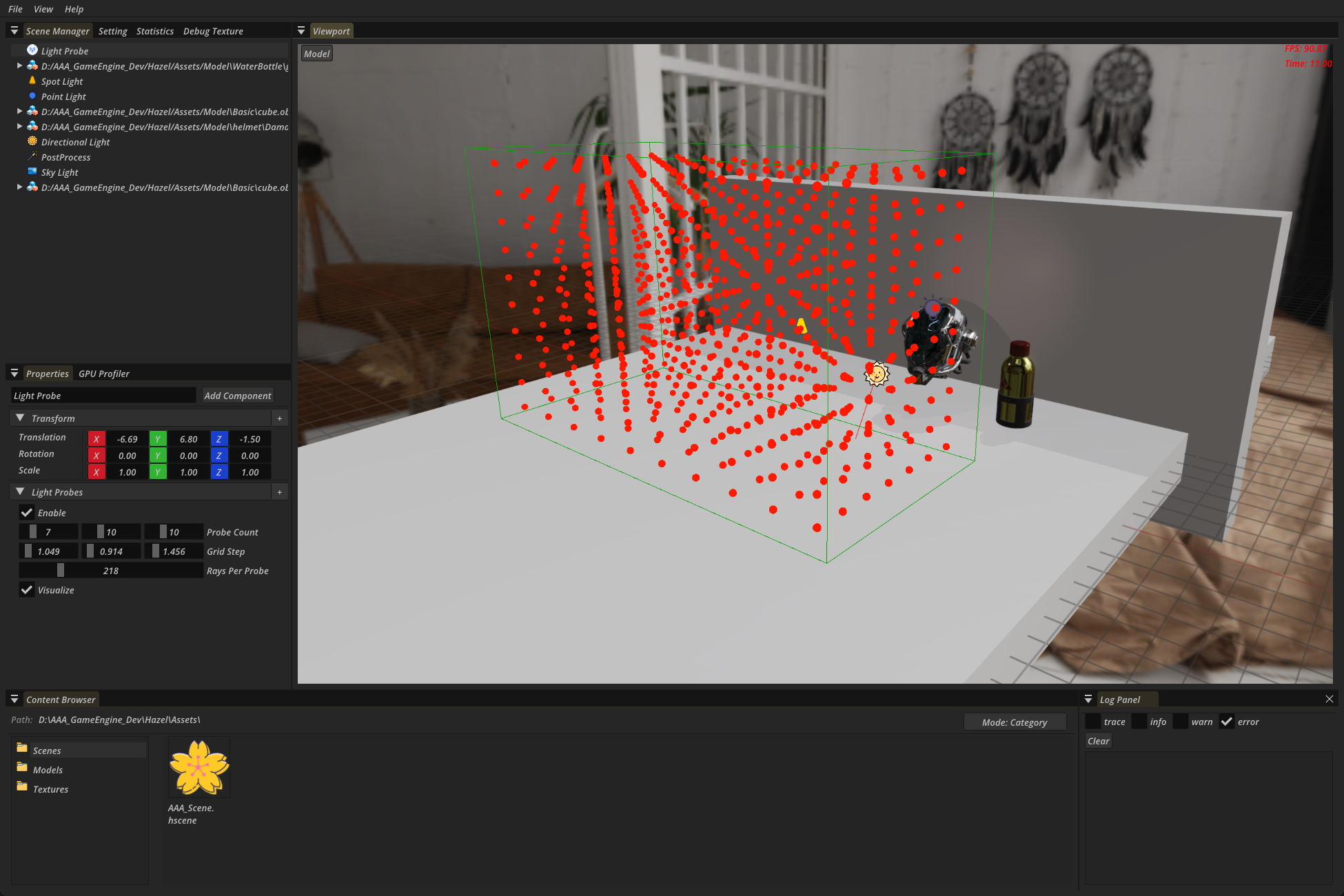This screenshot has height=896, width=1344.
Task: Select the AAA_Scene.hscene thumbnail
Action: [x=198, y=767]
